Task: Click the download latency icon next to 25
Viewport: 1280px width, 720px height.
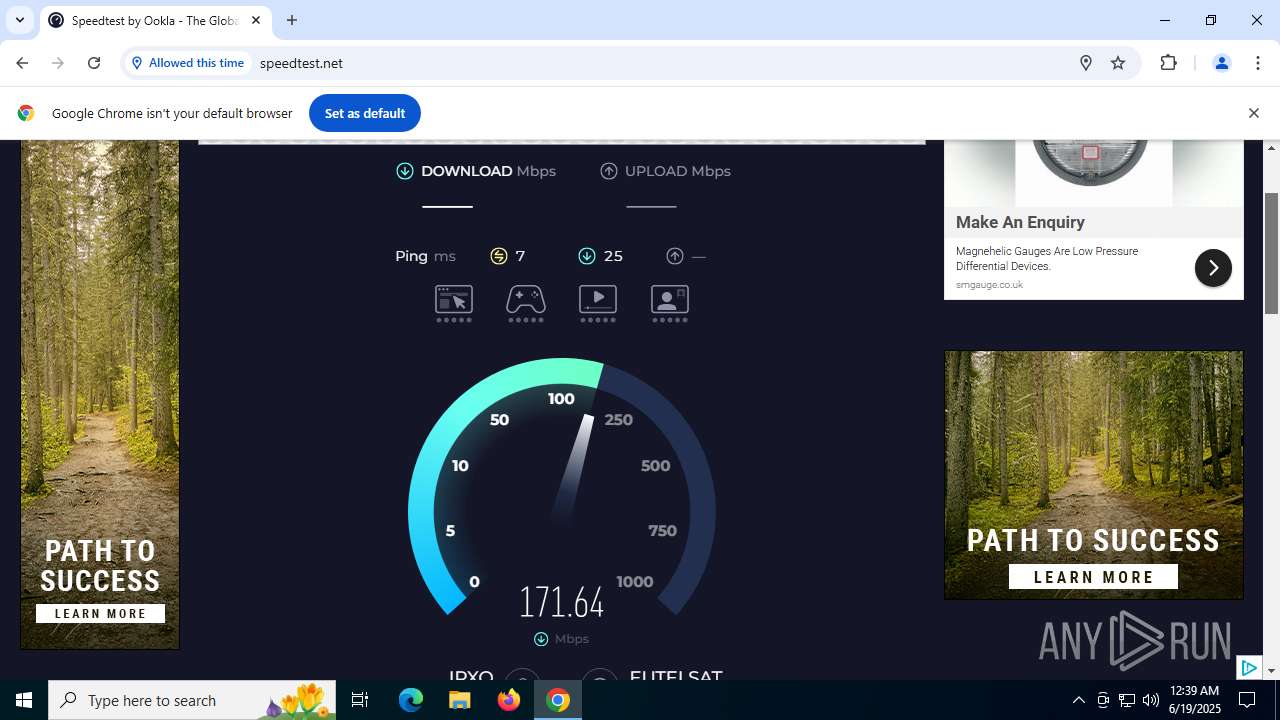Action: pos(587,256)
